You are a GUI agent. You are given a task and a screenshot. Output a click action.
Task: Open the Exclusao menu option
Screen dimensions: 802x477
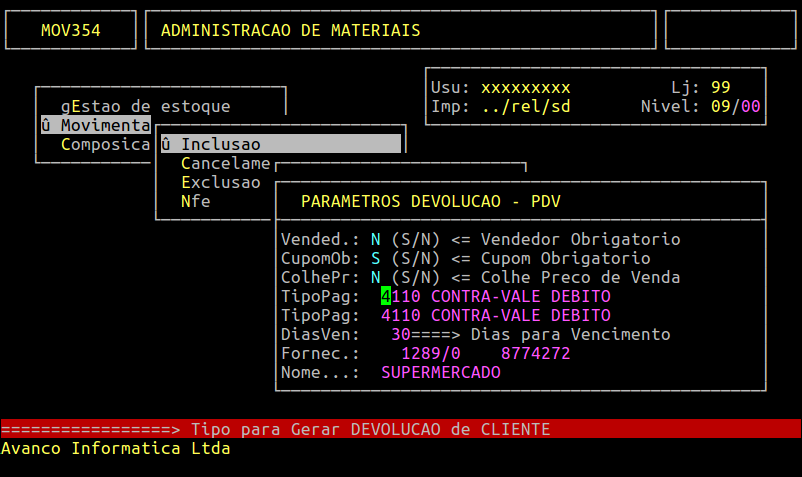coord(221,183)
